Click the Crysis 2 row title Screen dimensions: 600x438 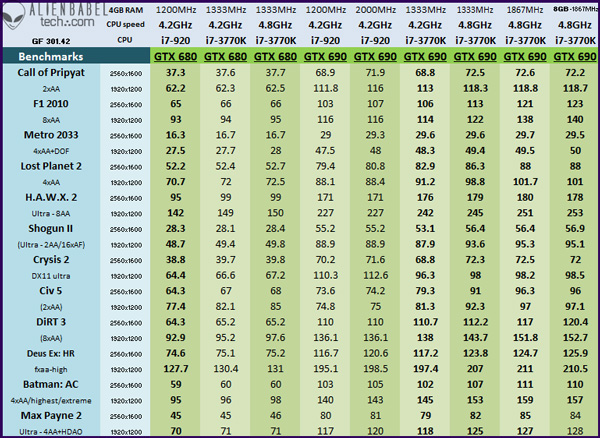pyautogui.click(x=51, y=260)
